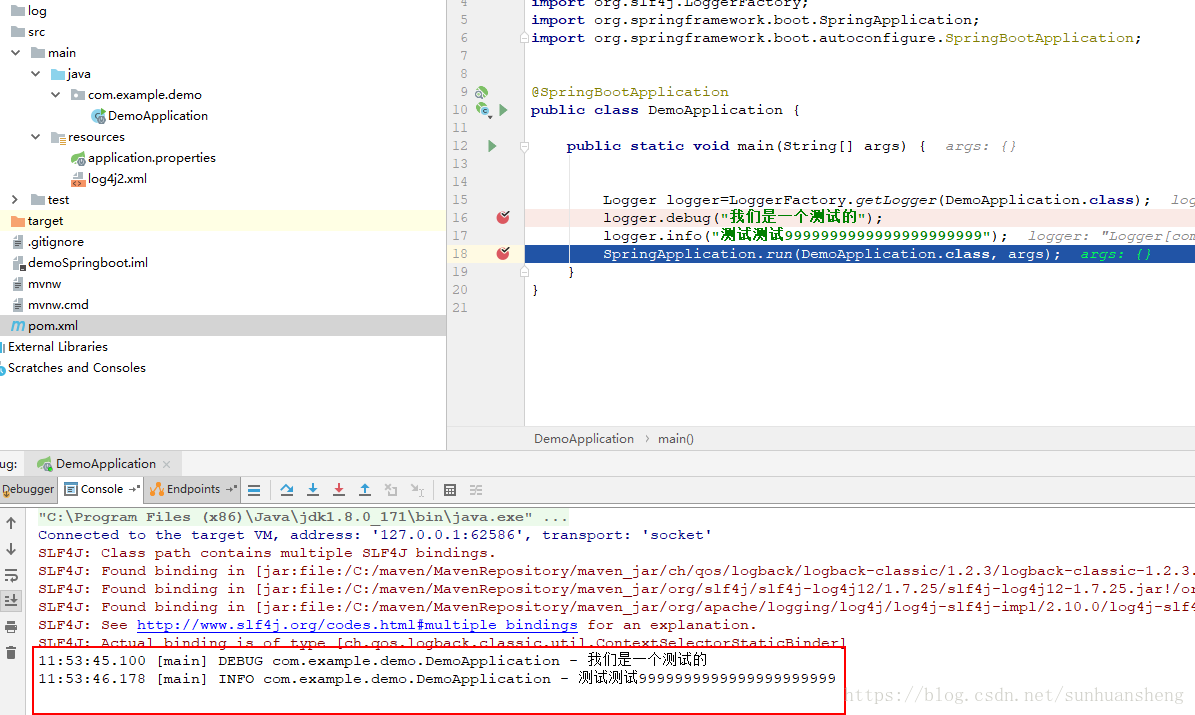Click the 'Connected to the target VM' line
Screen dimensions: 1195x715
pyautogui.click(x=375, y=535)
